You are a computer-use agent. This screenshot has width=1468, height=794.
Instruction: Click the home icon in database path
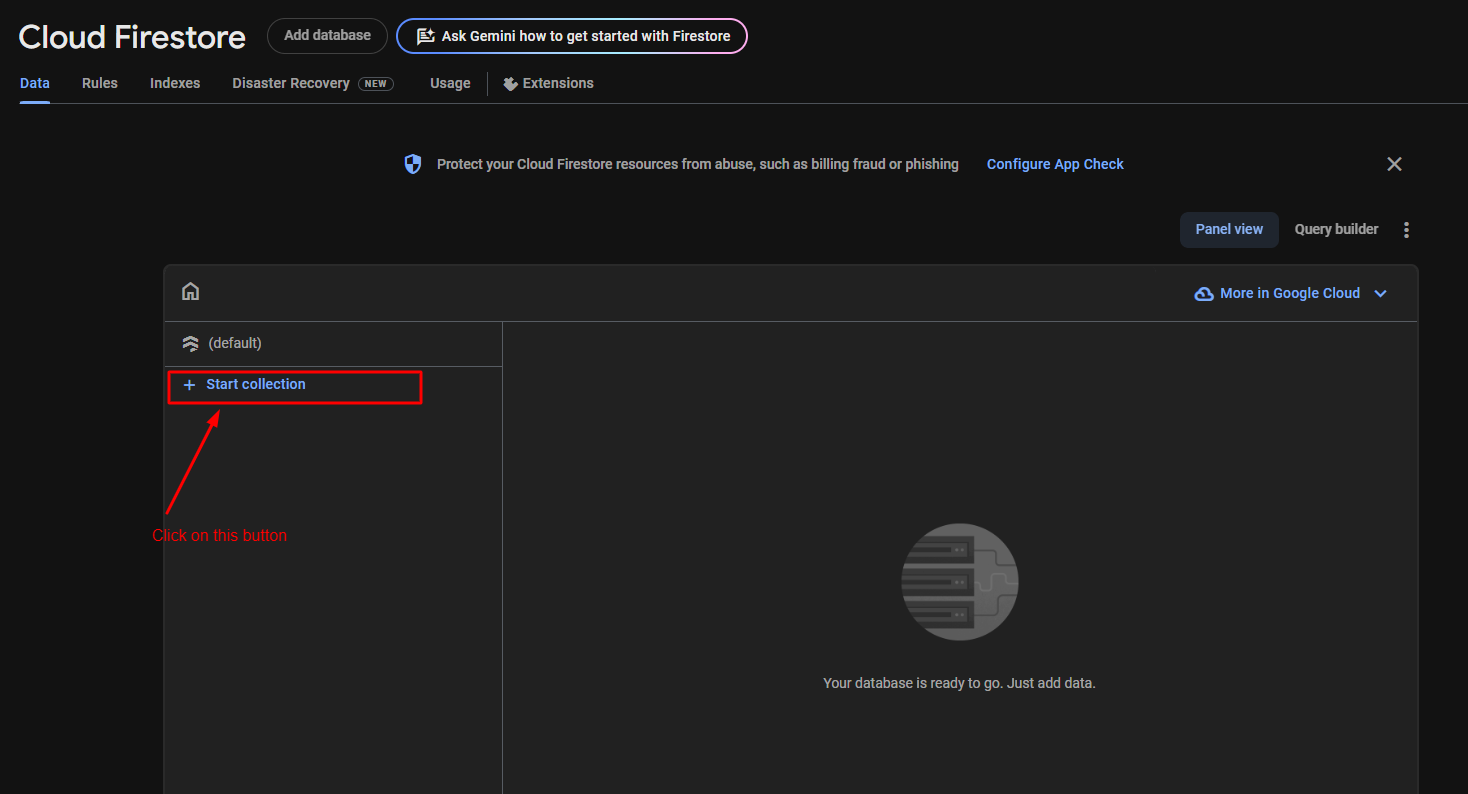point(190,292)
